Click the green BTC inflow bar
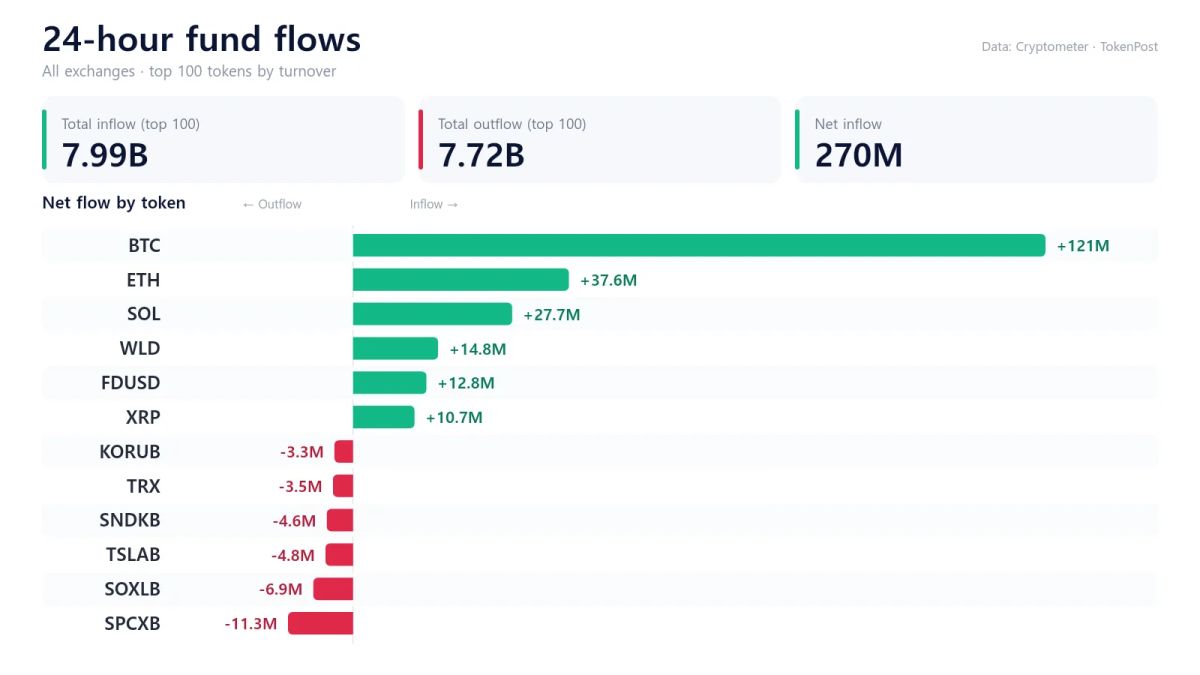The height and width of the screenshot is (675, 1200). pos(699,245)
